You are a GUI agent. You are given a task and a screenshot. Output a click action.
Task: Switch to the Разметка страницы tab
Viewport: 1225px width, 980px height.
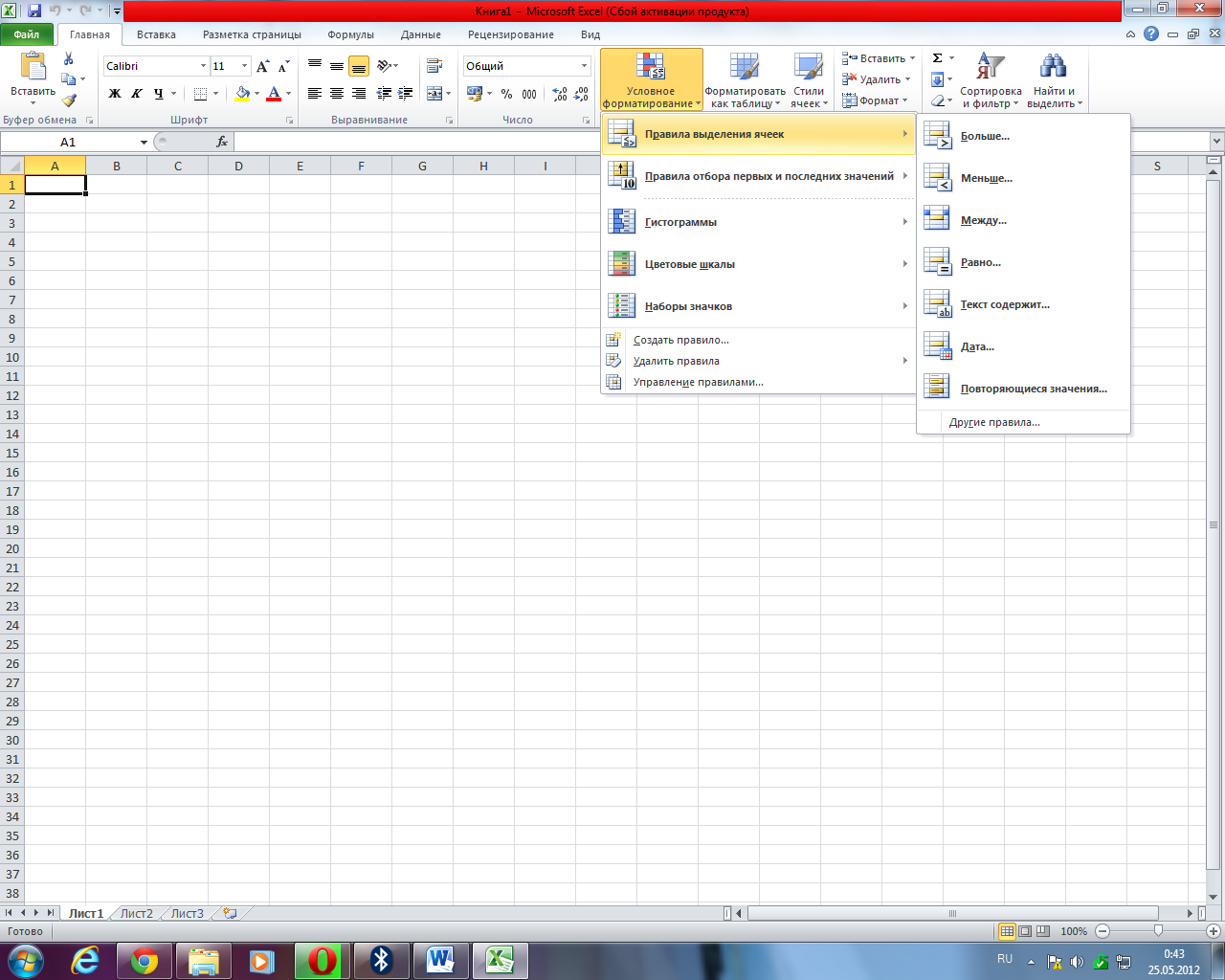click(x=252, y=34)
